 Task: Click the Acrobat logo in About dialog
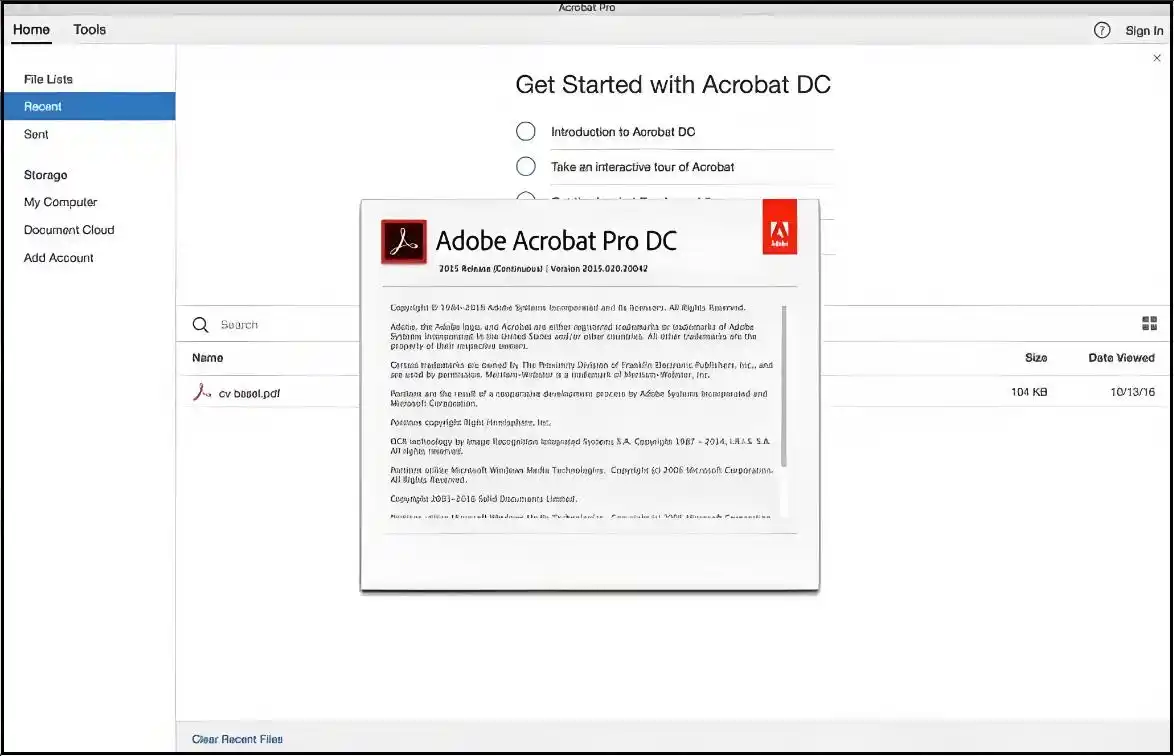tap(404, 241)
